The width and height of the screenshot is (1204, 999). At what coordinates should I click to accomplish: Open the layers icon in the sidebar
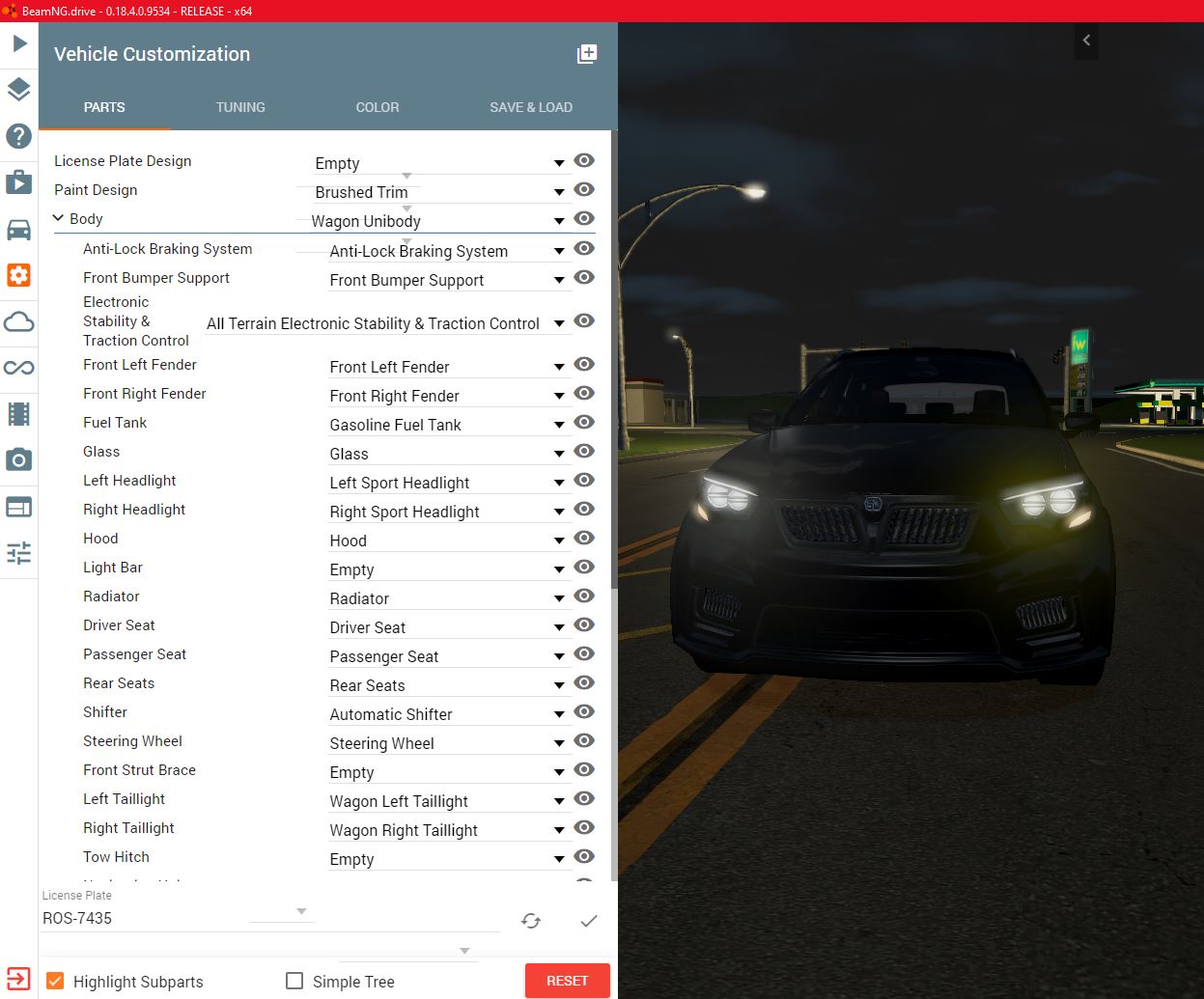click(x=19, y=90)
